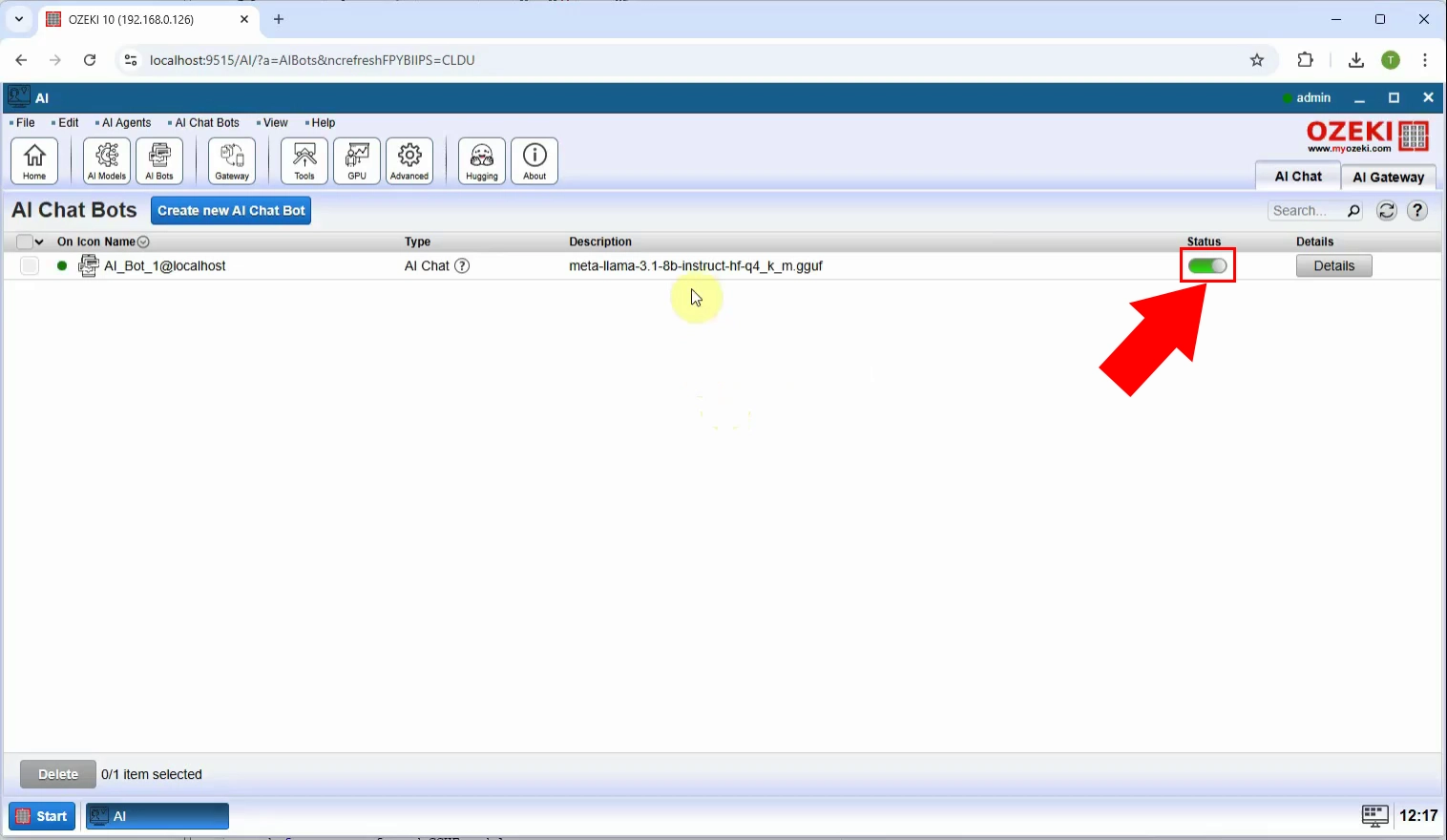Click the site info icon in address bar
Viewport: 1447px width, 840px height.
tap(131, 60)
